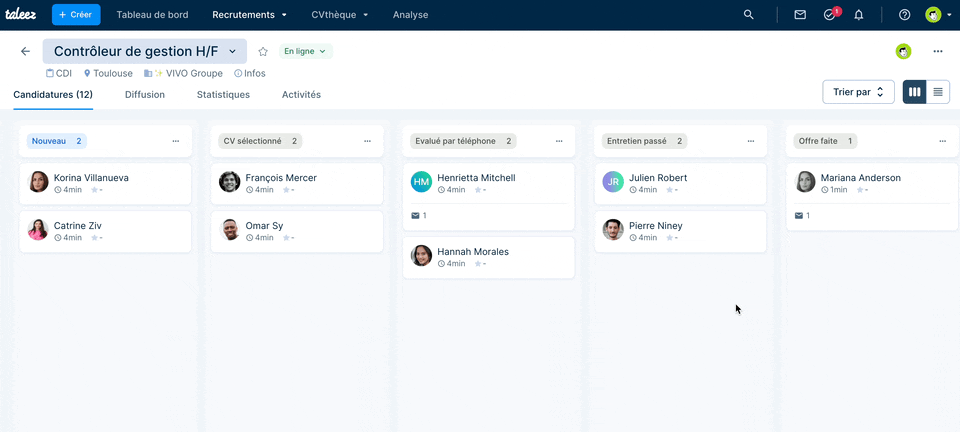The height and width of the screenshot is (432, 960).
Task: Click Julien Robert's rating star
Action: 669,190
